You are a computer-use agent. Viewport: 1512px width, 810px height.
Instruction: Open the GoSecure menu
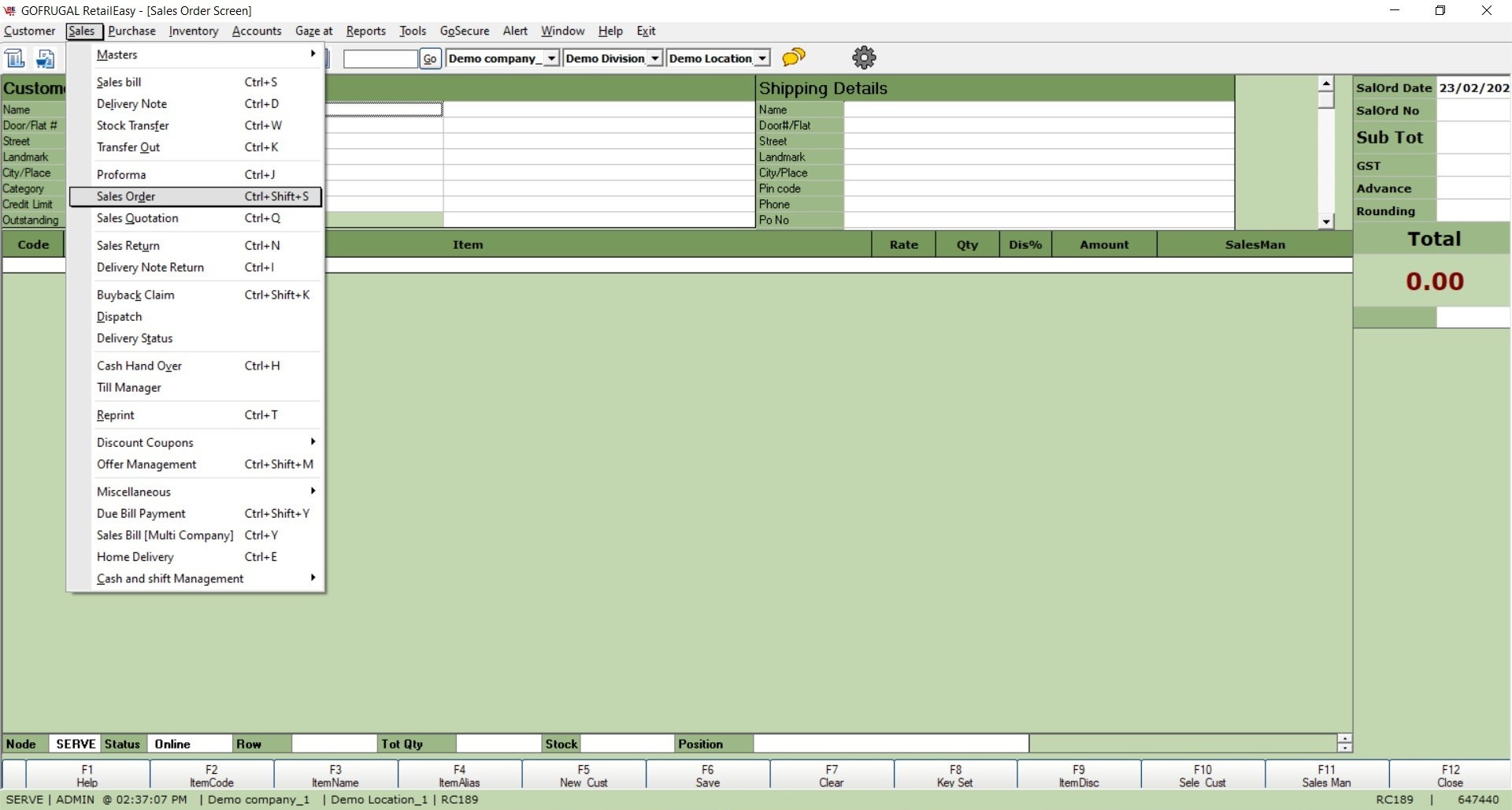tap(465, 31)
